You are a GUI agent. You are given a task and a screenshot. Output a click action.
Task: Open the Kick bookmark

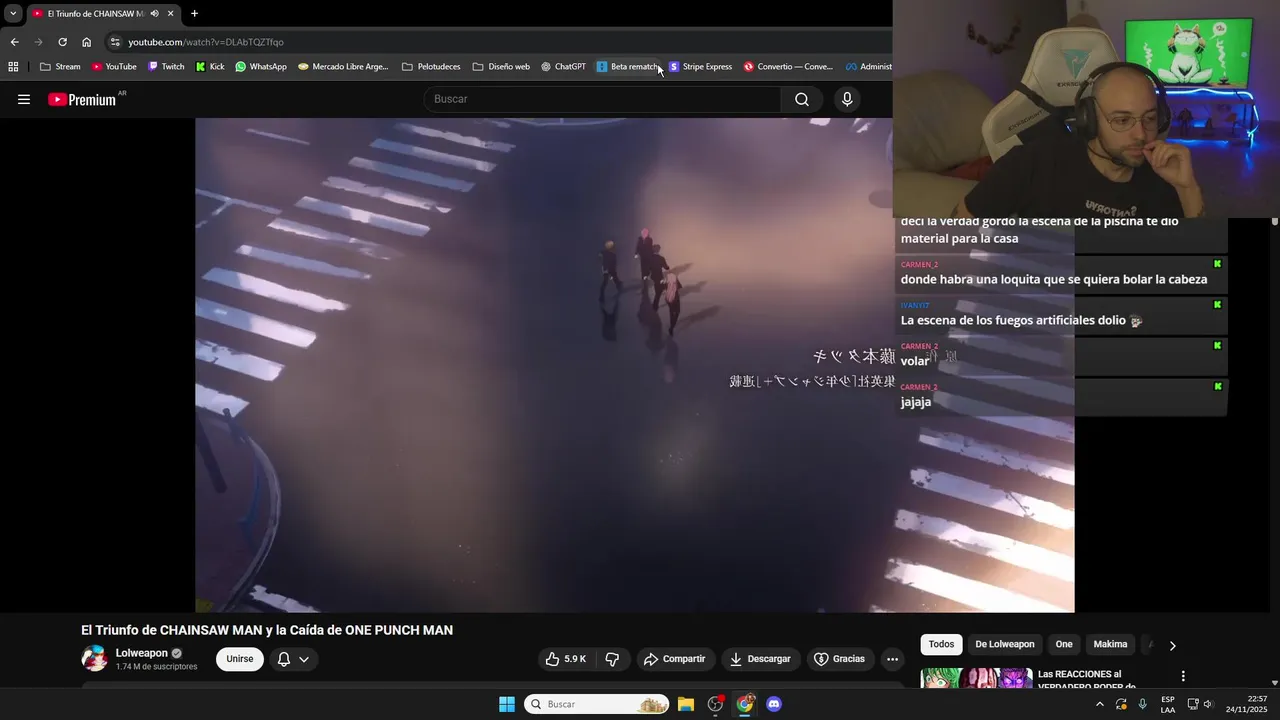tap(210, 67)
